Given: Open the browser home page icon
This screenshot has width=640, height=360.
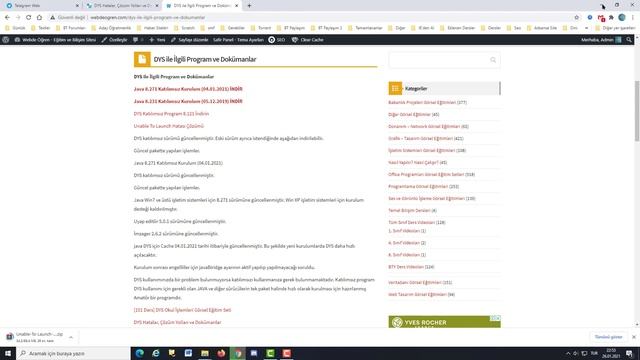Looking at the screenshot, I should [39, 17].
